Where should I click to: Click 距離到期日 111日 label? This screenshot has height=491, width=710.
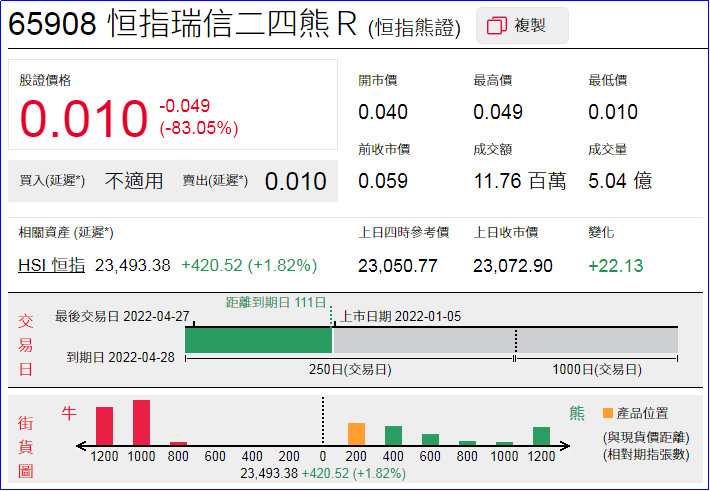276,302
